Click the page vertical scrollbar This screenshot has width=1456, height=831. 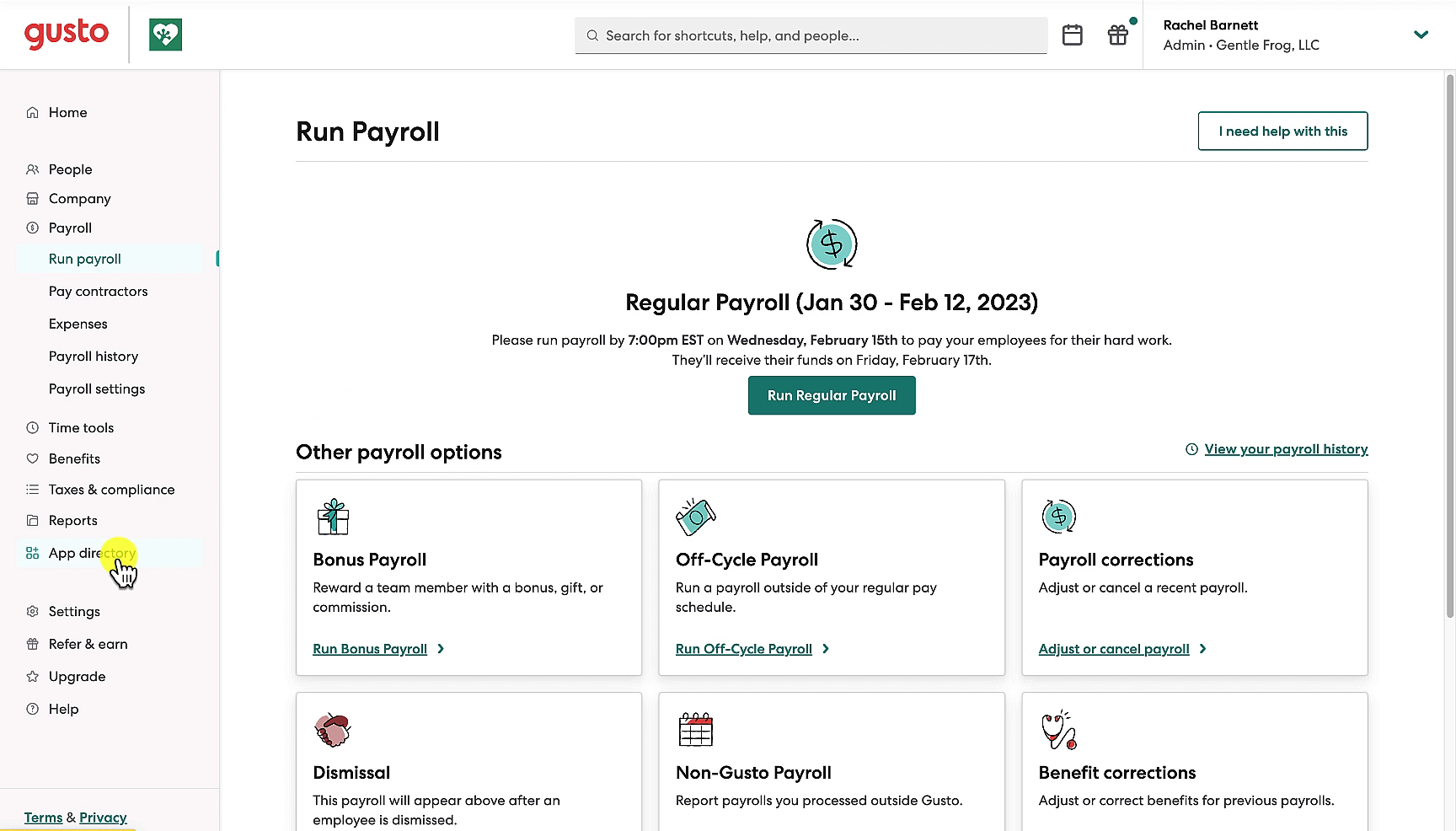[x=1450, y=346]
